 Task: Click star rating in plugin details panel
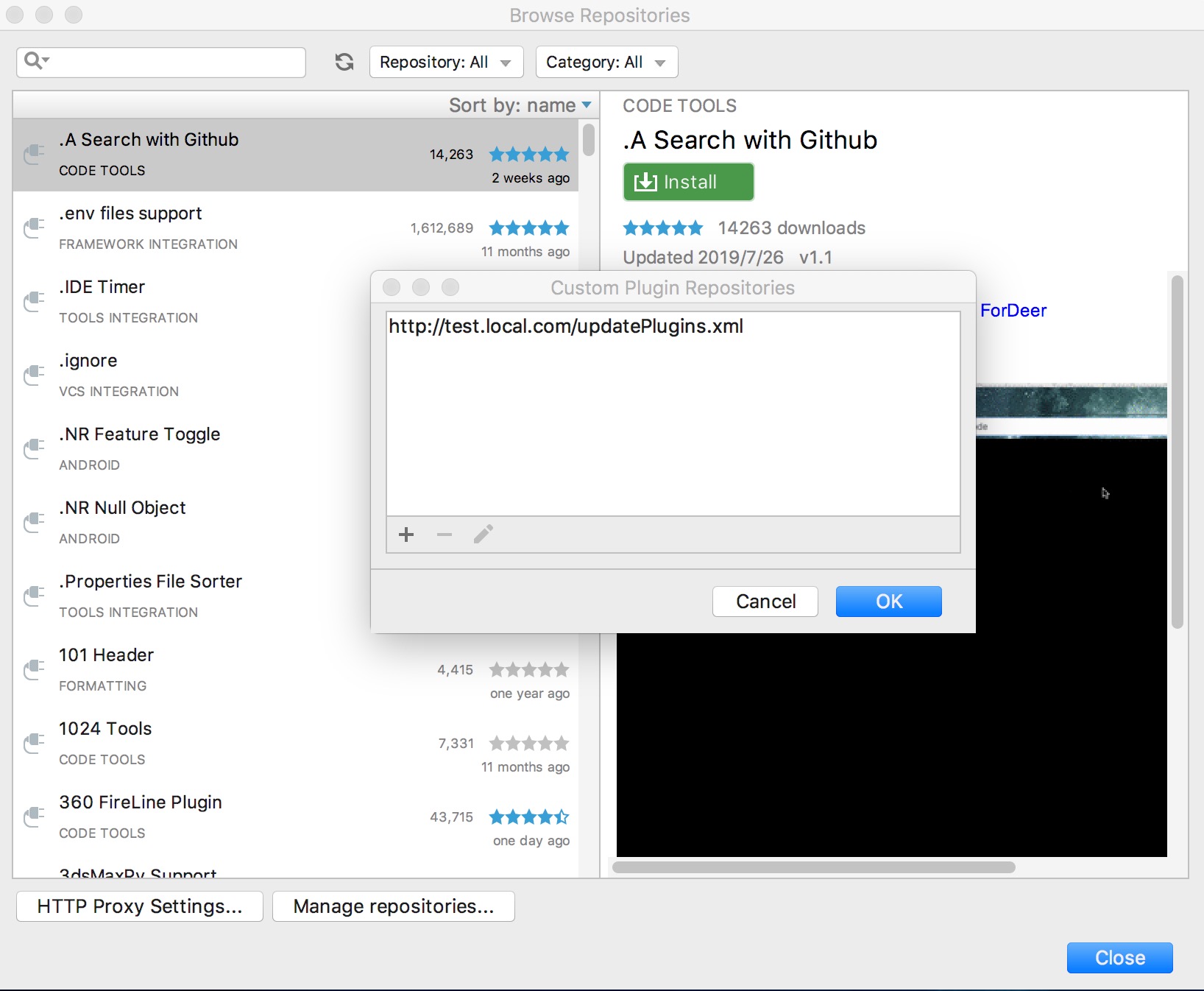[x=663, y=228]
